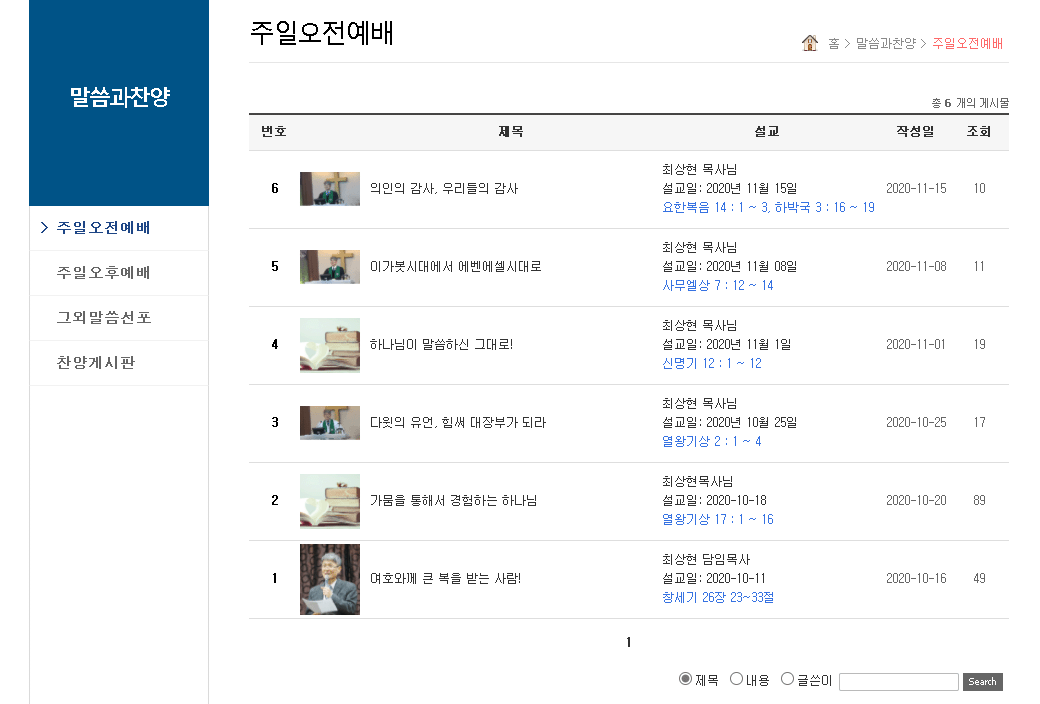The width and height of the screenshot is (1040, 704).
Task: Open thumbnail of sermon 이가봇시대에서 에벤에셀시대로
Action: (330, 267)
